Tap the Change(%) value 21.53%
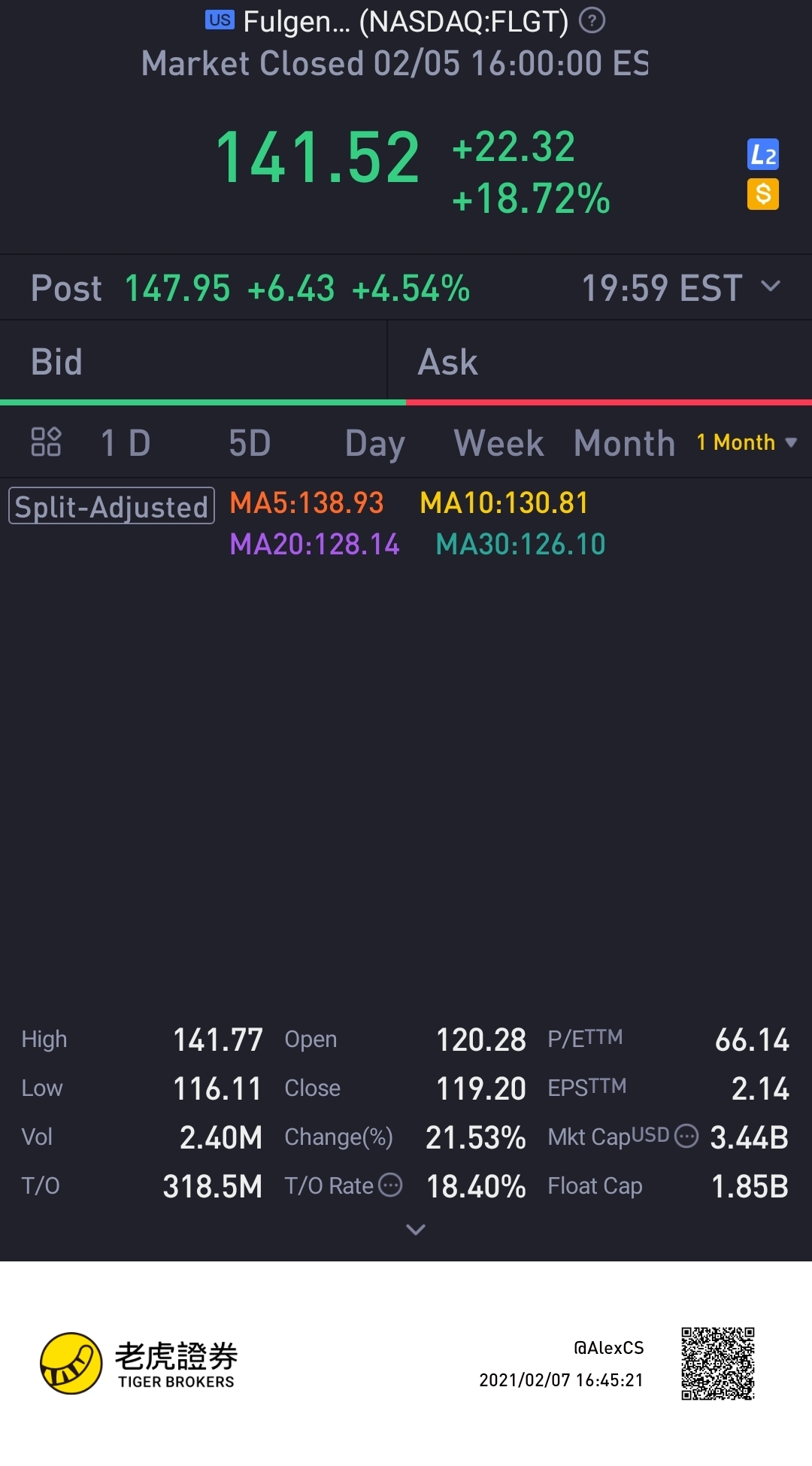Viewport: 812px width, 1466px height. (476, 1137)
